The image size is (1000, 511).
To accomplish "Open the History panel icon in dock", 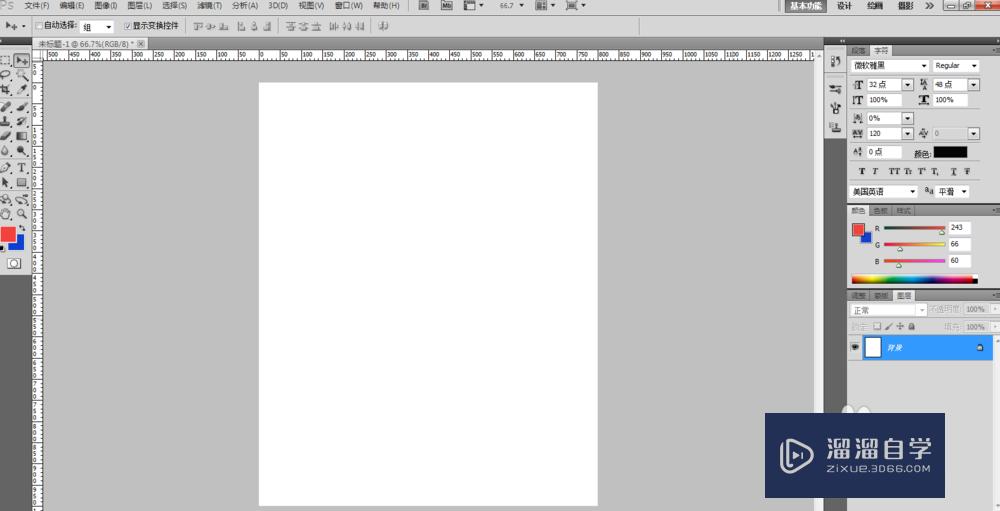I will pyautogui.click(x=835, y=61).
